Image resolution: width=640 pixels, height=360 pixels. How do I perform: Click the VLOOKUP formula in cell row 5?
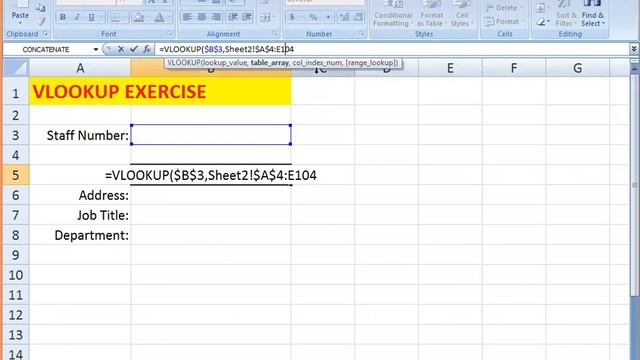pyautogui.click(x=211, y=175)
